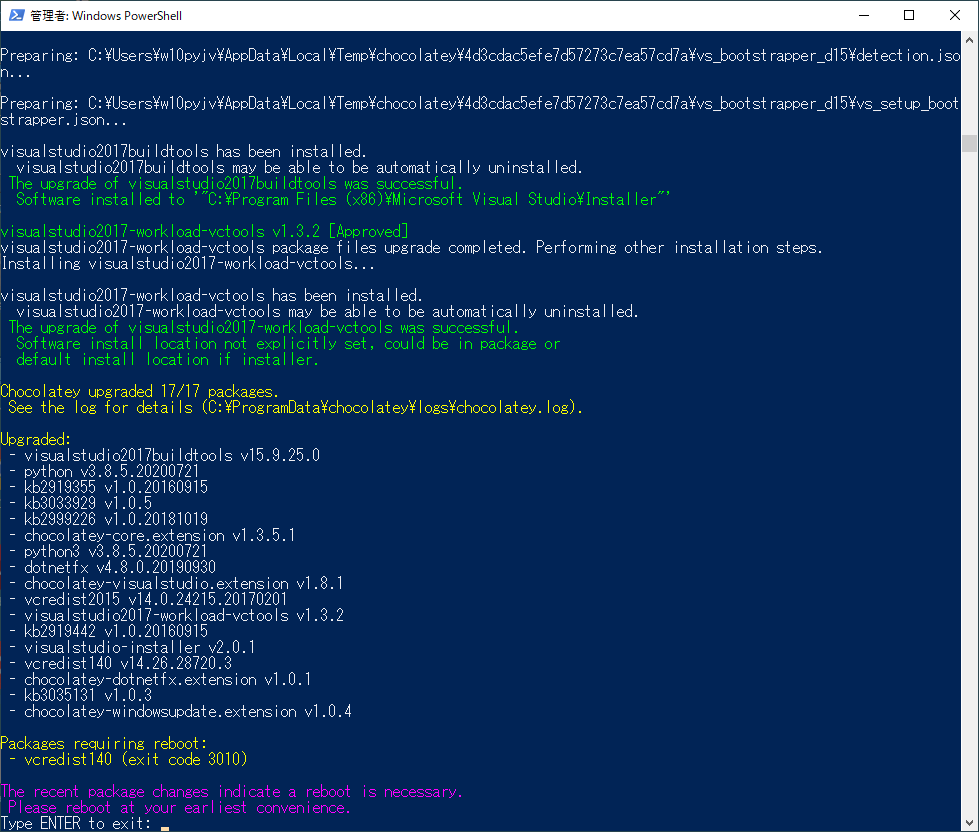Click 'visualstudio2017buildtools has been installed.' line
Screen dimensions: 979x832
(x=184, y=152)
